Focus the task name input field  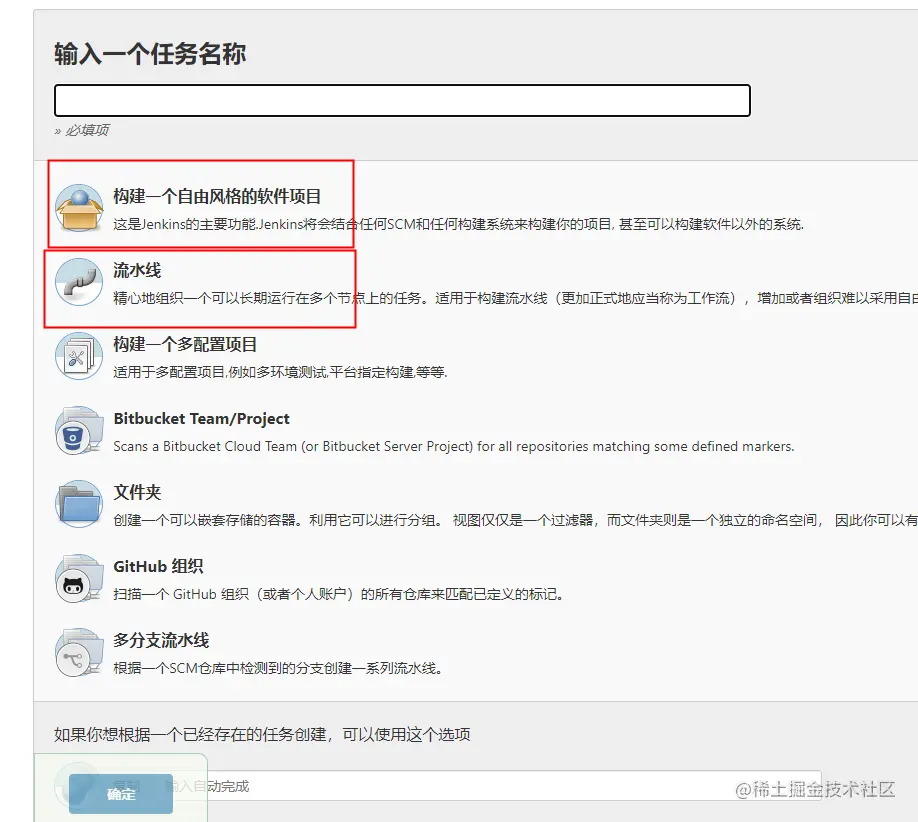[402, 100]
